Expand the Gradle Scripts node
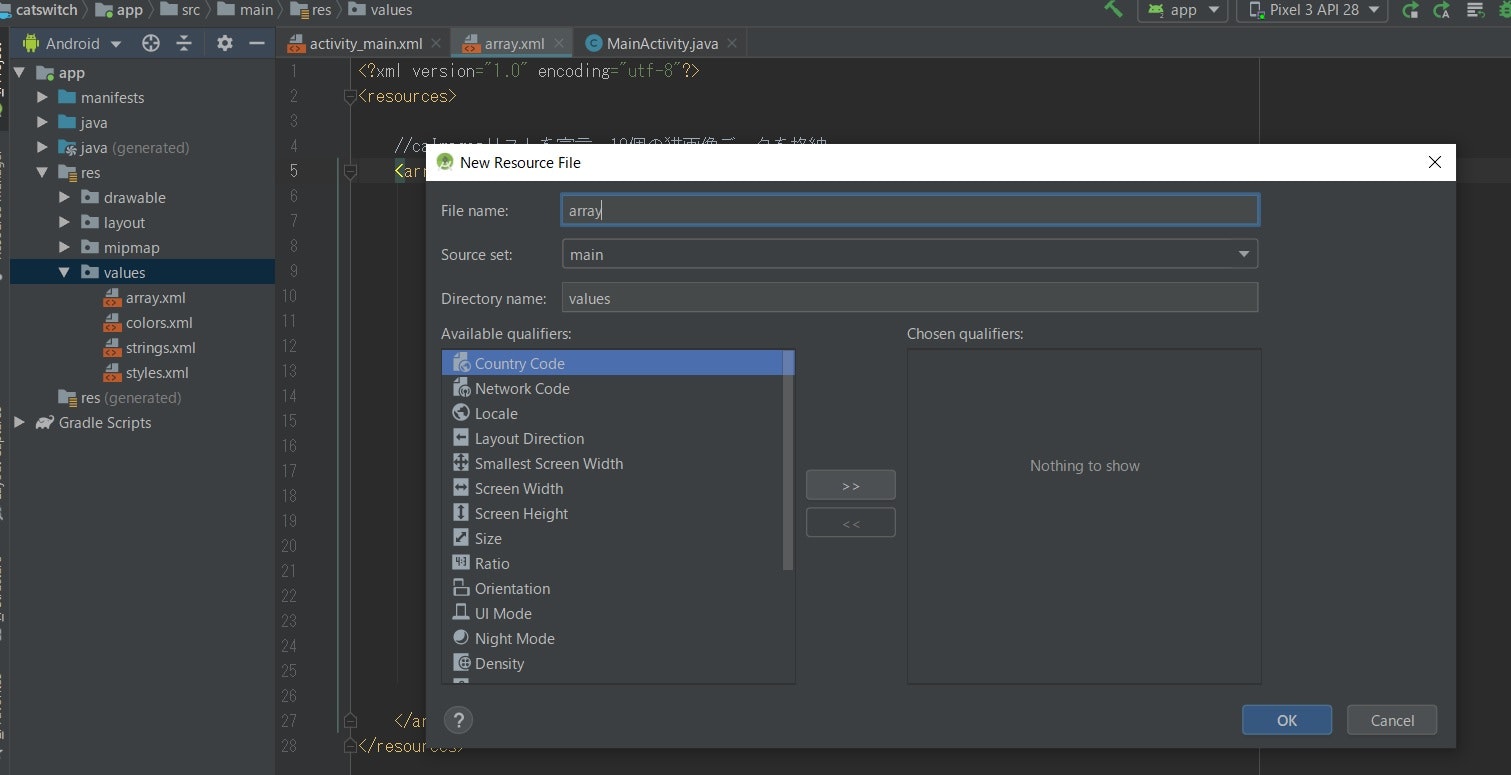Viewport: 1511px width, 775px height. tap(19, 422)
